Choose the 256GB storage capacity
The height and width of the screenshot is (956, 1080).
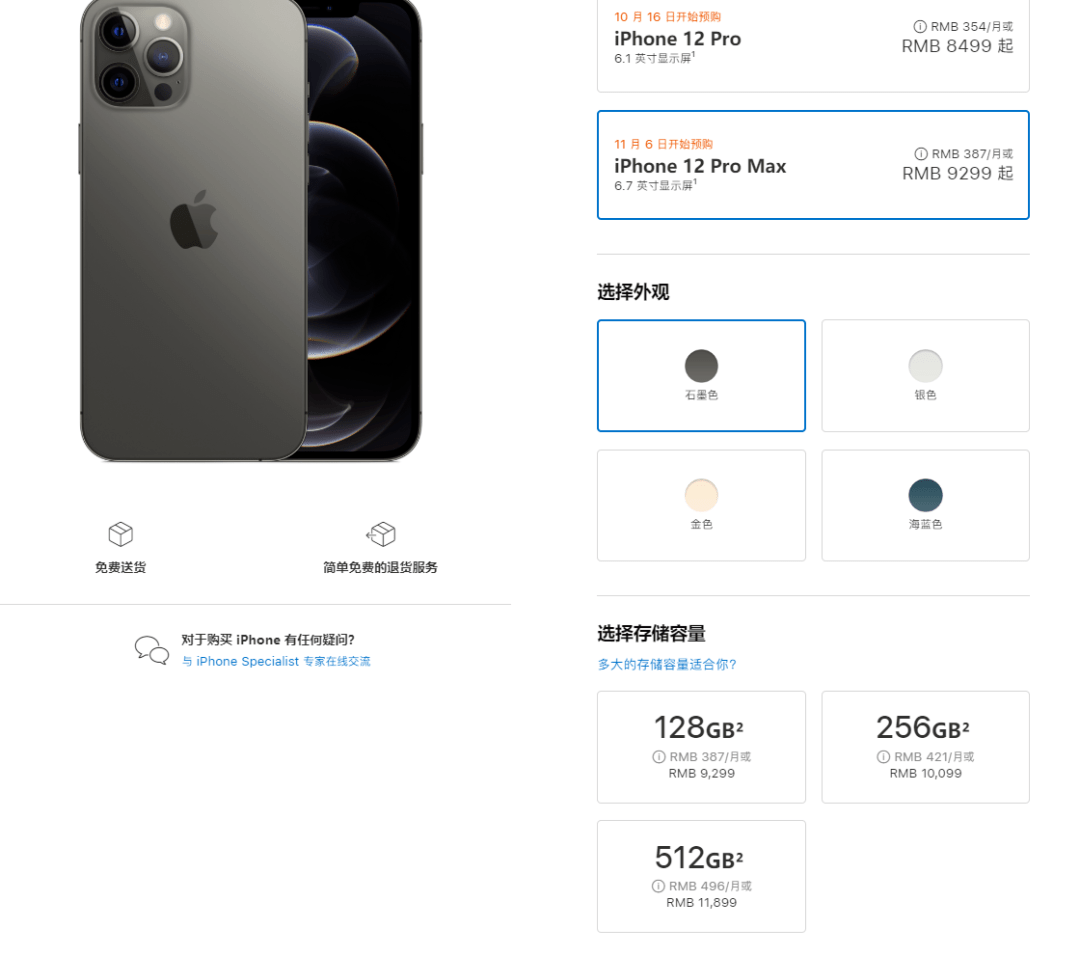[925, 746]
